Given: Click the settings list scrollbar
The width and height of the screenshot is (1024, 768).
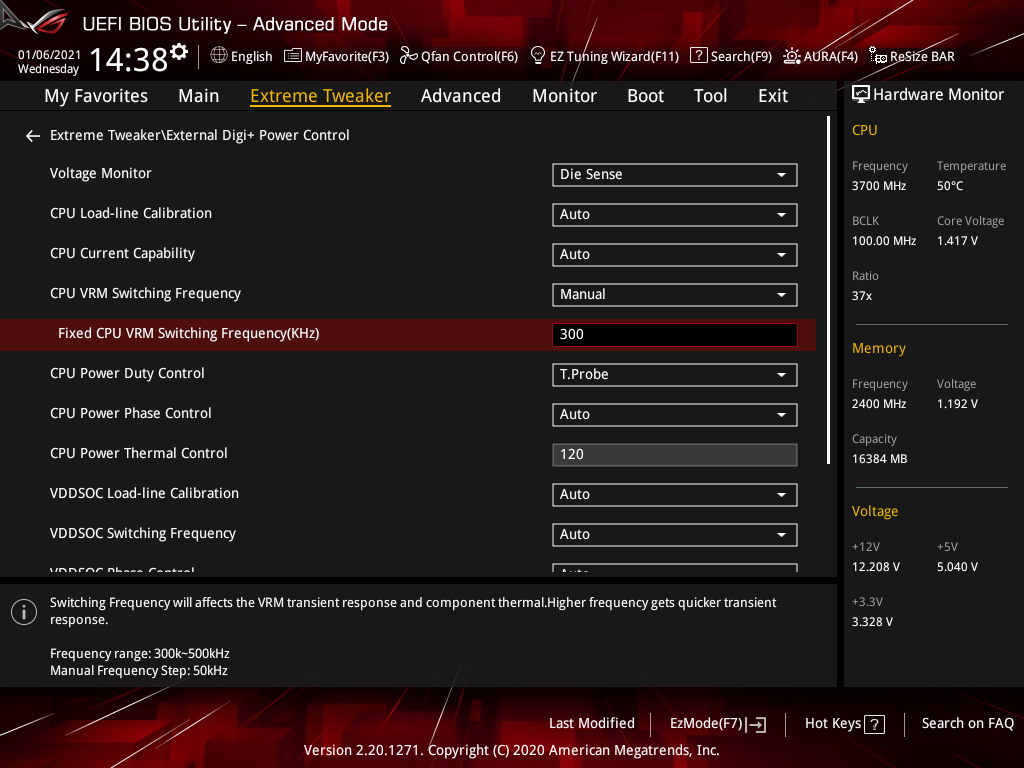Looking at the screenshot, I should click(x=829, y=291).
